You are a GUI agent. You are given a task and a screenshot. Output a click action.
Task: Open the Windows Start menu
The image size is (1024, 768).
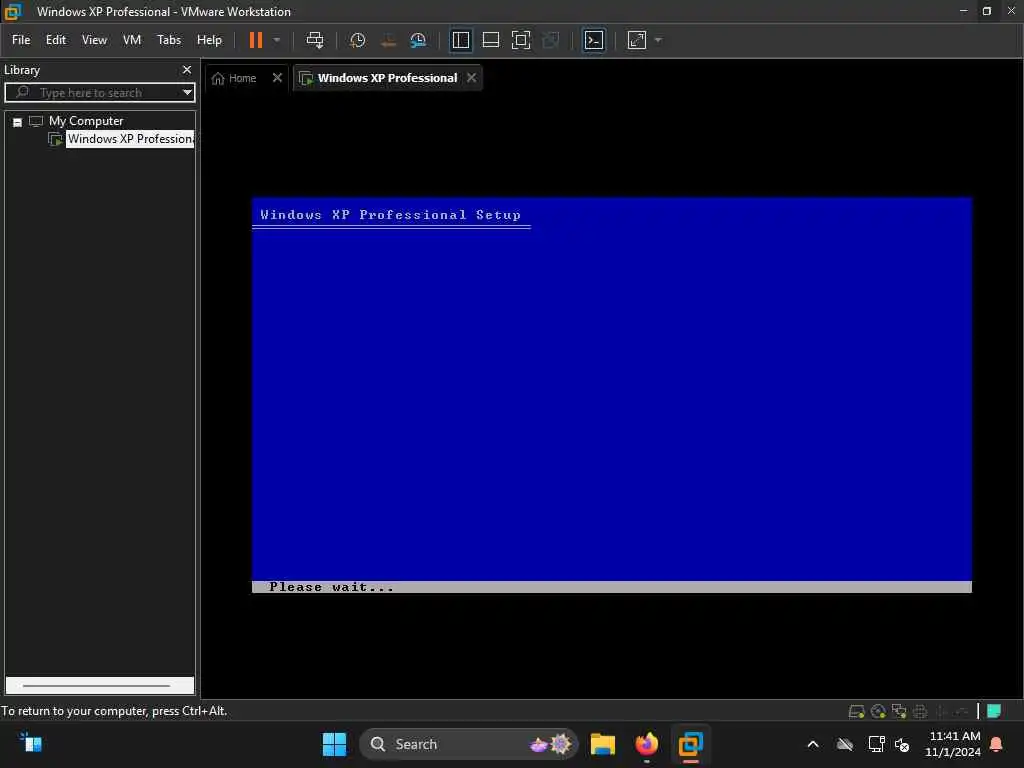[x=334, y=744]
